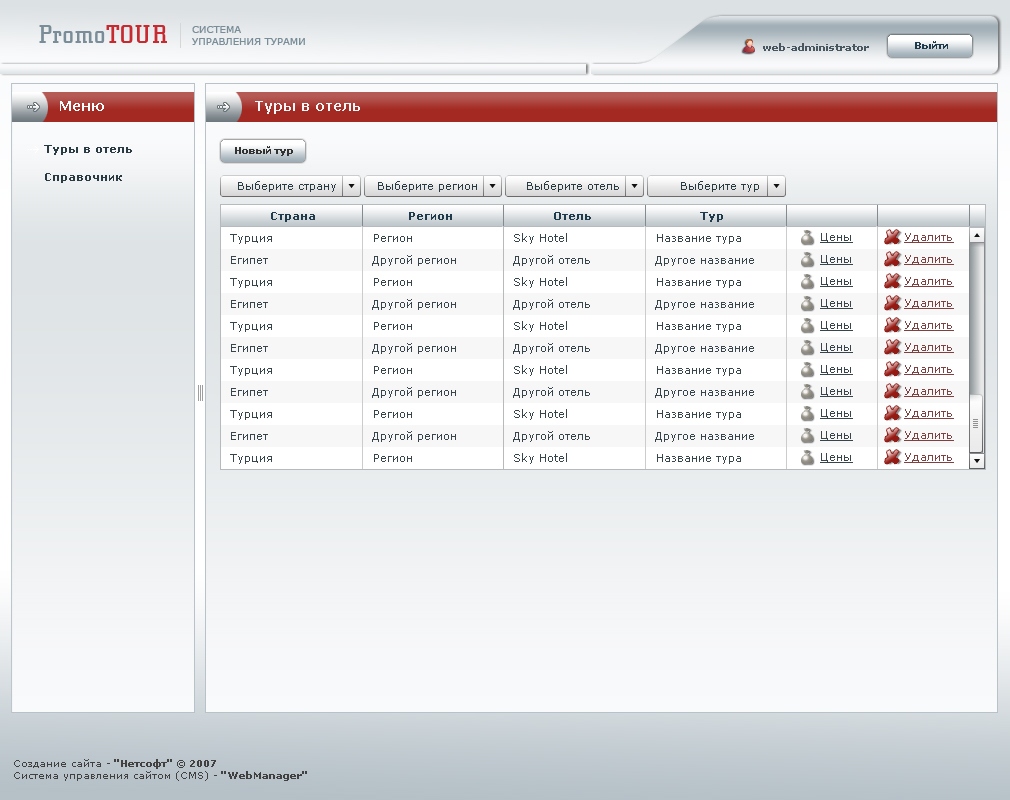Click Sky Hotel in the first table row

click(540, 238)
